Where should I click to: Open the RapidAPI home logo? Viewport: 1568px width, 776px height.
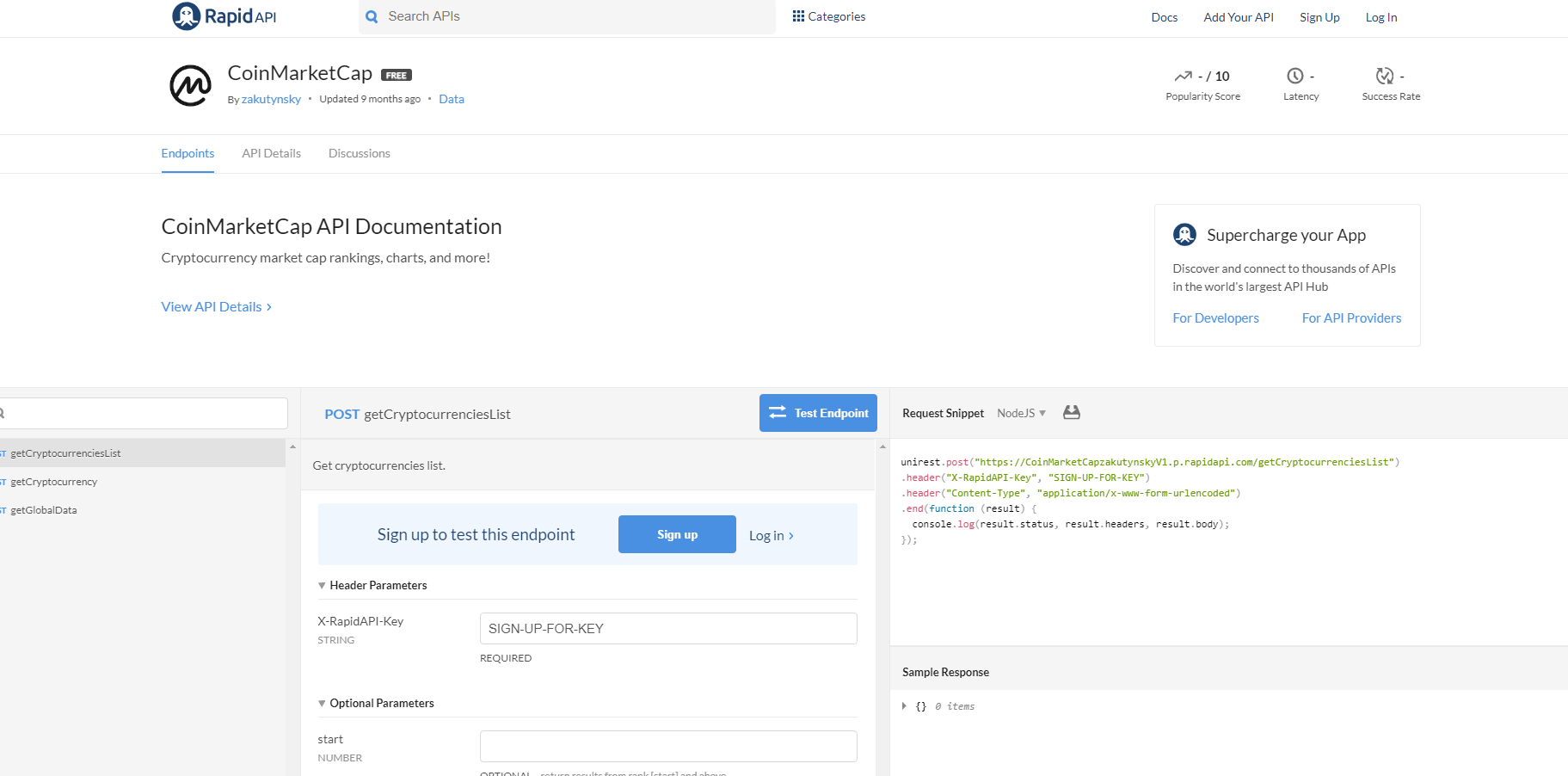[x=224, y=16]
